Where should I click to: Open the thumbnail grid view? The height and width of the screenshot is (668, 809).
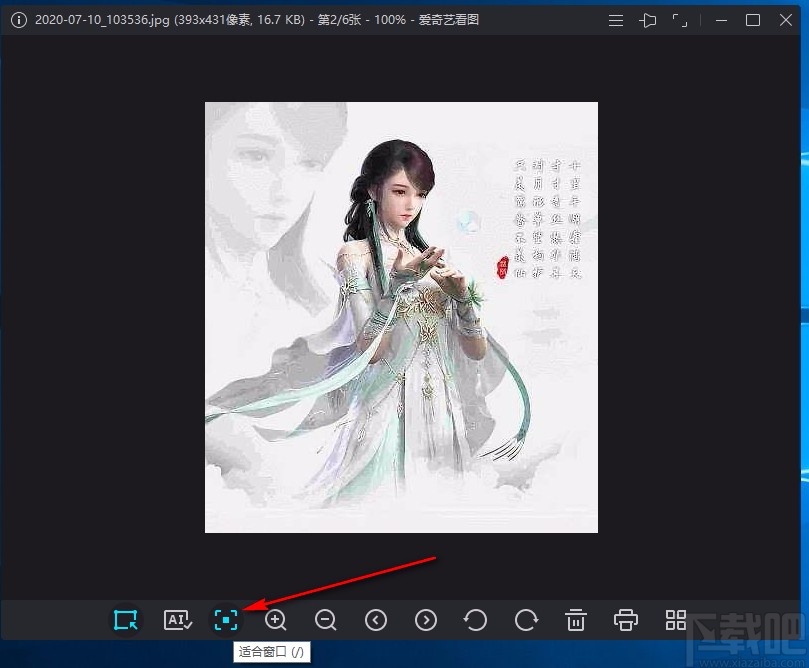675,620
